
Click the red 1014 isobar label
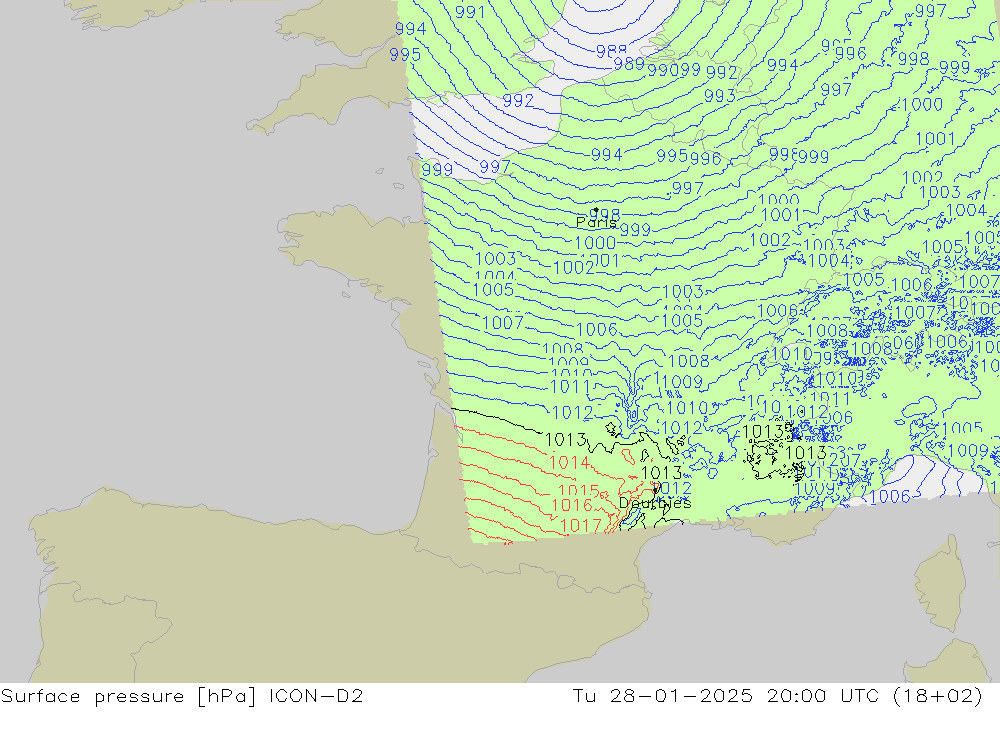tap(570, 463)
